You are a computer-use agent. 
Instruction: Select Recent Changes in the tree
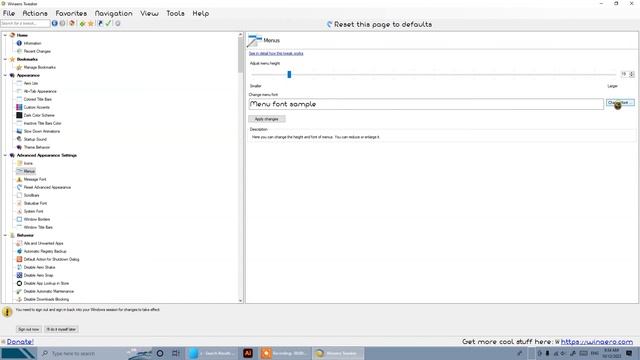point(37,51)
